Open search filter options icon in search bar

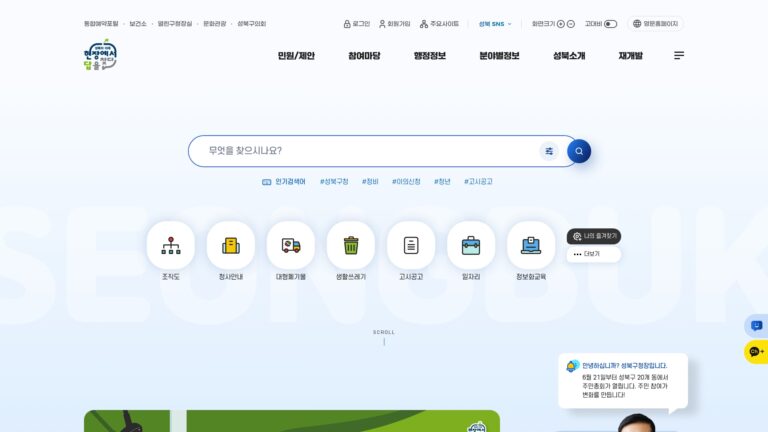click(x=549, y=151)
